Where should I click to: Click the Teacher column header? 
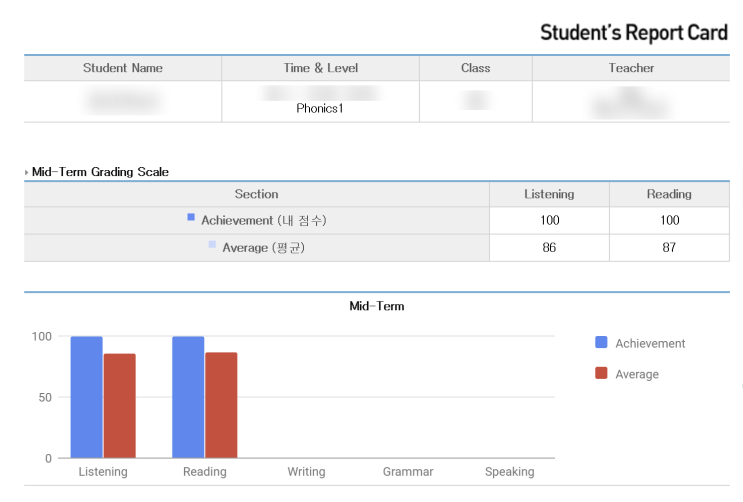(x=631, y=68)
